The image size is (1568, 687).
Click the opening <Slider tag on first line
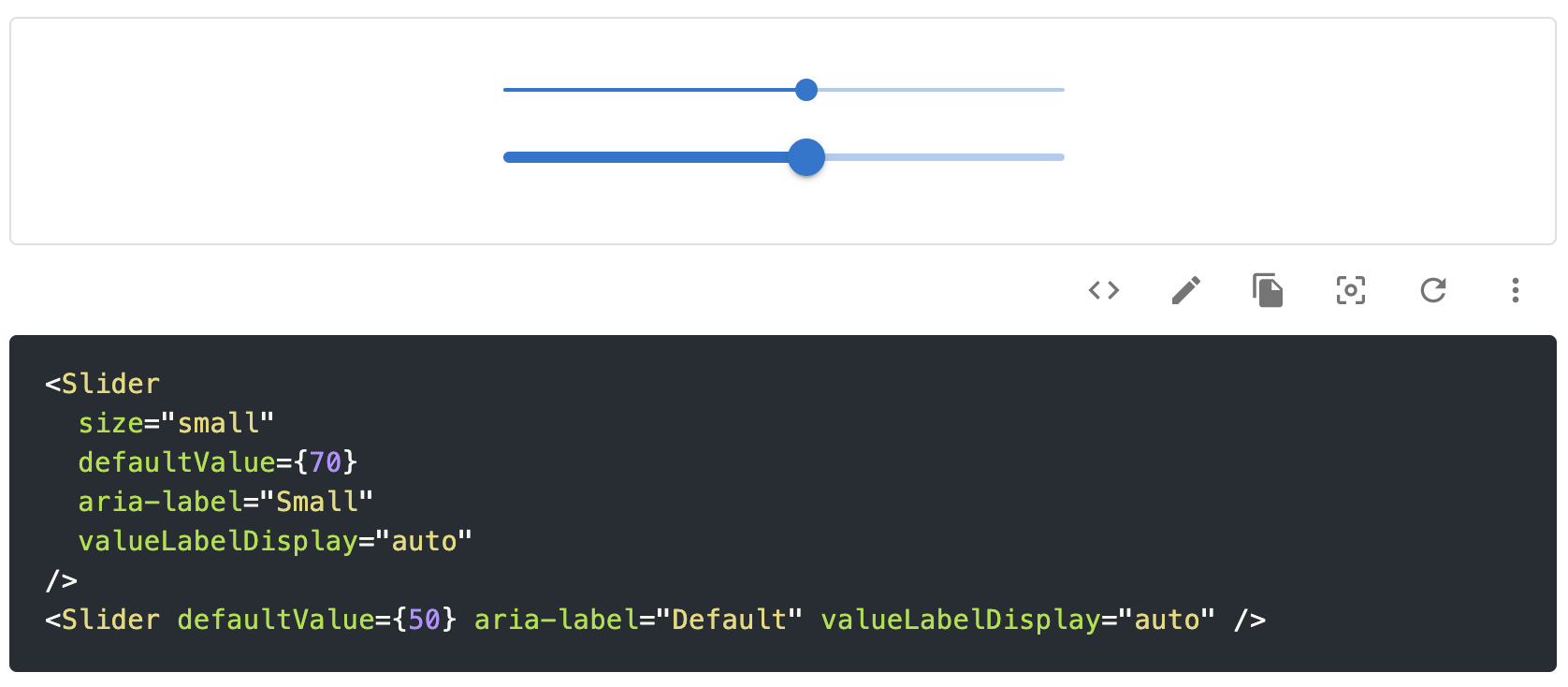pyautogui.click(x=103, y=384)
